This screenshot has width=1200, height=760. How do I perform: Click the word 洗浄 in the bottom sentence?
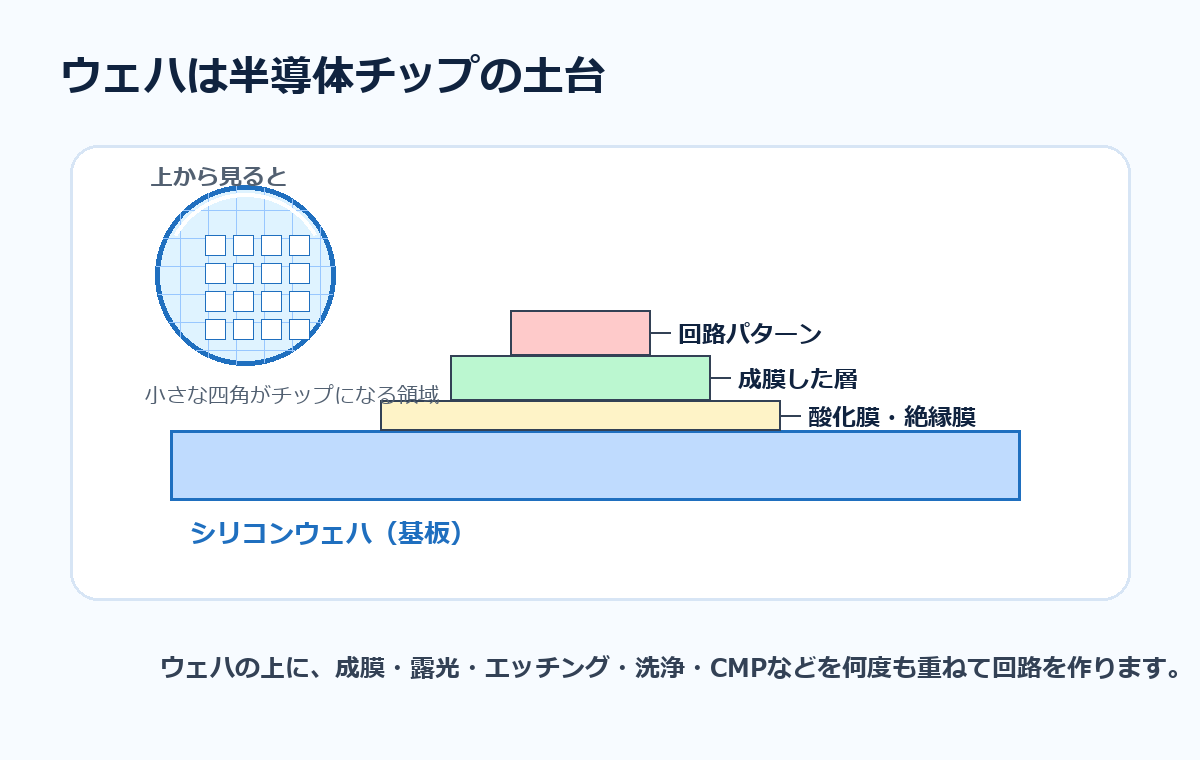coord(659,667)
